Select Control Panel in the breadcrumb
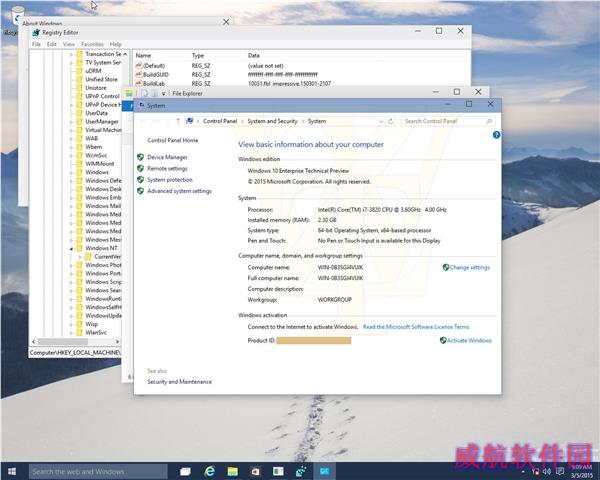Screen dimensions: 600x480 coord(220,121)
